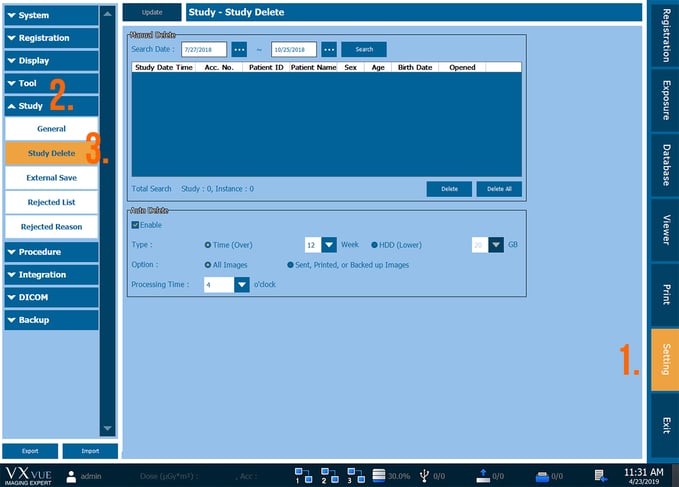Image resolution: width=679 pixels, height=487 pixels.
Task: Switch to the Database tab
Action: 664,163
